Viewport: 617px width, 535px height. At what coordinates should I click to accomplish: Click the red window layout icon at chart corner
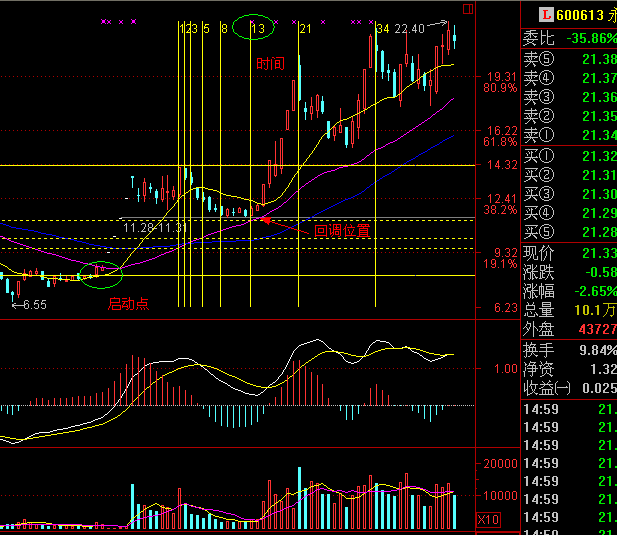(498, 9)
